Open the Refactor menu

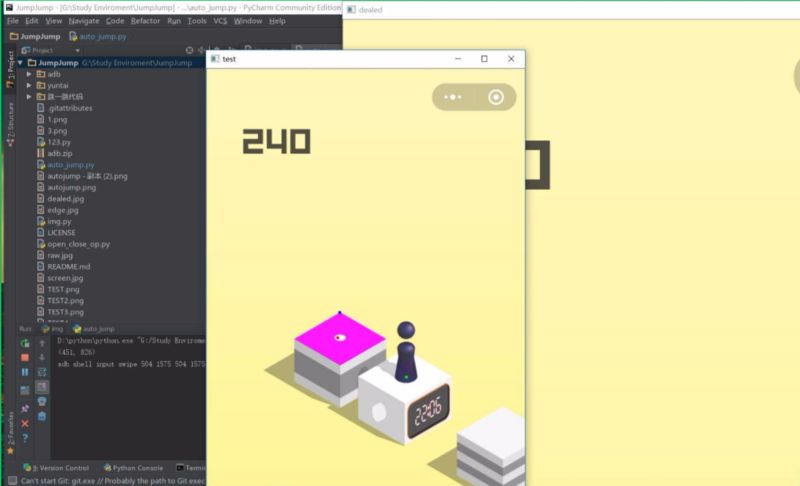(x=145, y=21)
